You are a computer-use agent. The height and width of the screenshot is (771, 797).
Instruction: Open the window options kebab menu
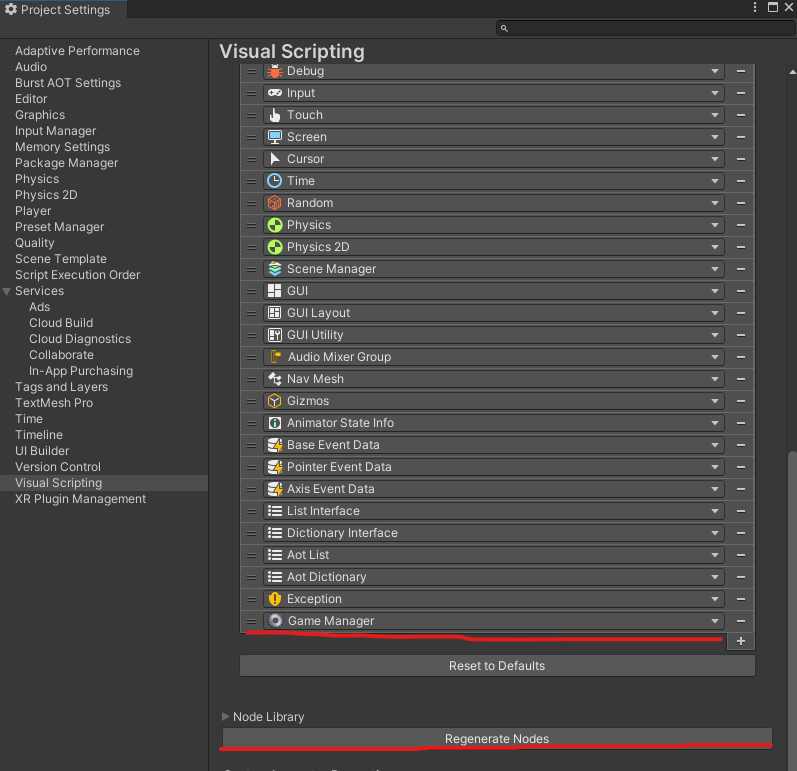pyautogui.click(x=755, y=7)
